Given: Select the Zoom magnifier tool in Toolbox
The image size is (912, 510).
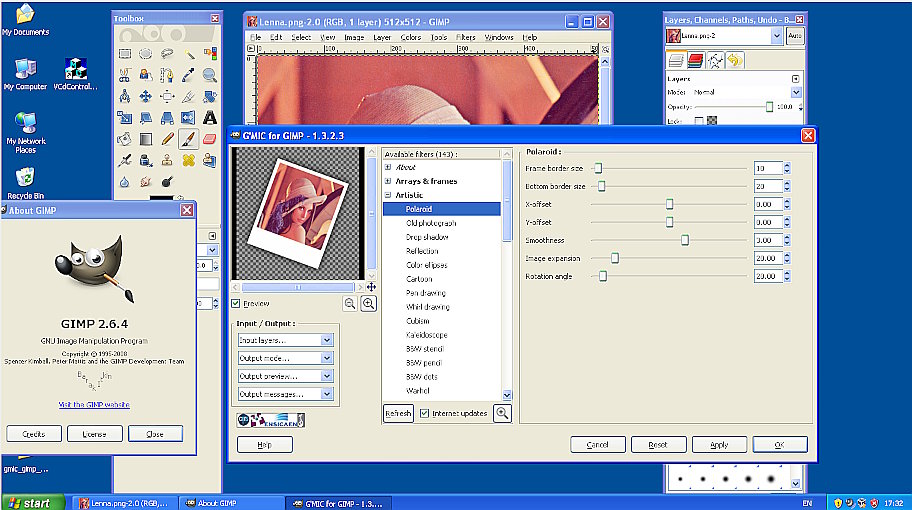Looking at the screenshot, I should click(210, 75).
